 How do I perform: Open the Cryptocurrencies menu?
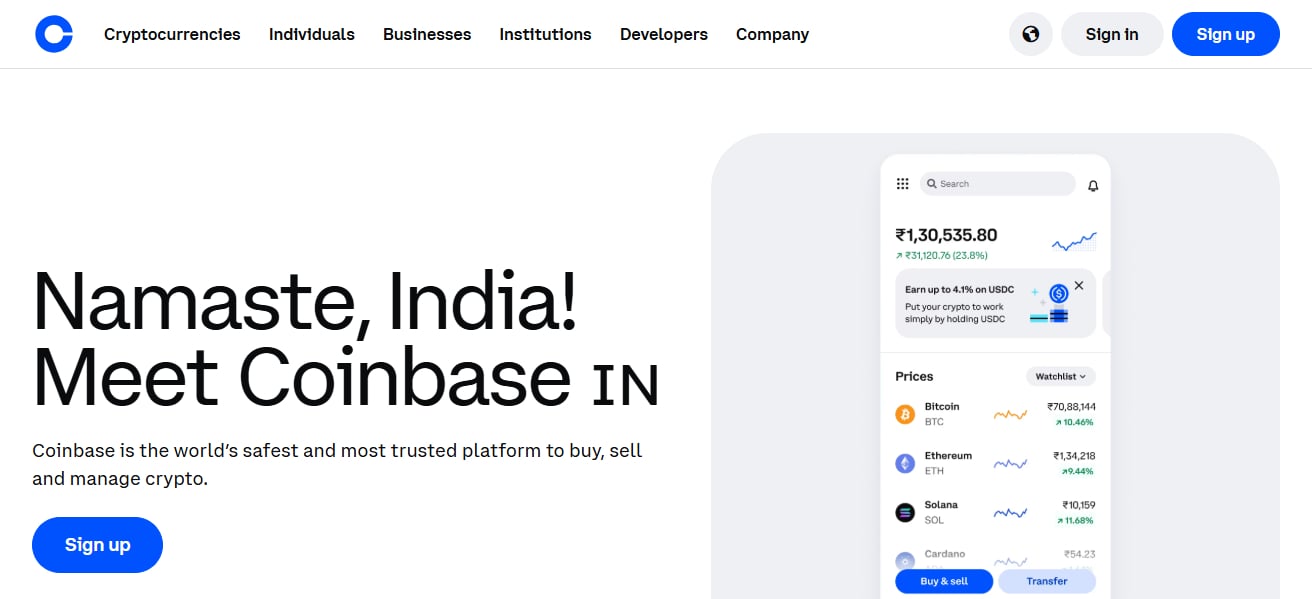pyautogui.click(x=172, y=34)
